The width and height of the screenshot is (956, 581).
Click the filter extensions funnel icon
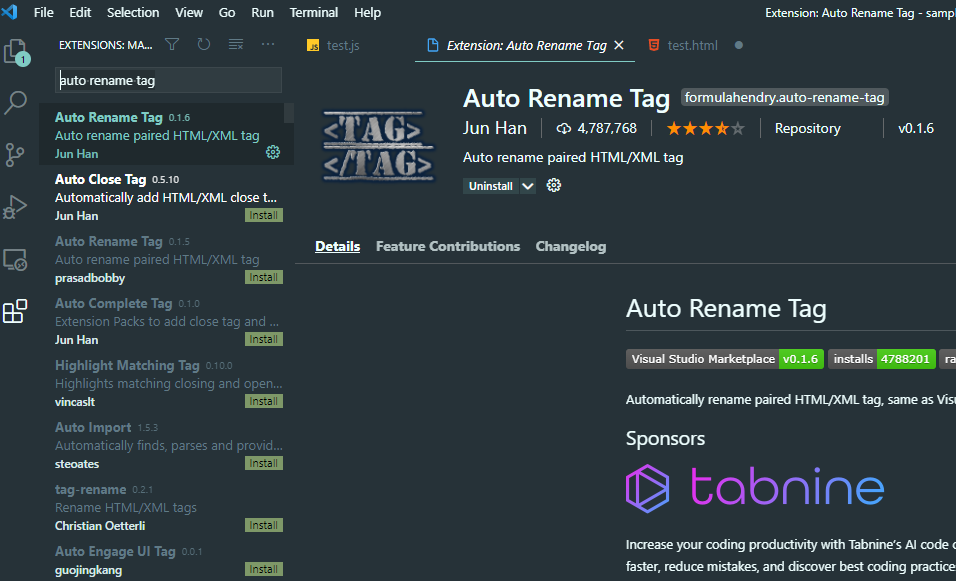173,45
